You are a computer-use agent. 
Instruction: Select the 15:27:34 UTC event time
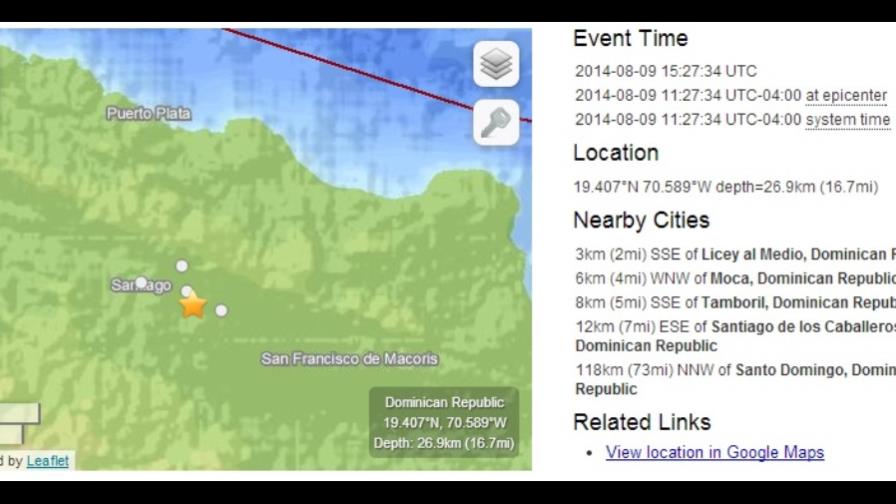[666, 71]
